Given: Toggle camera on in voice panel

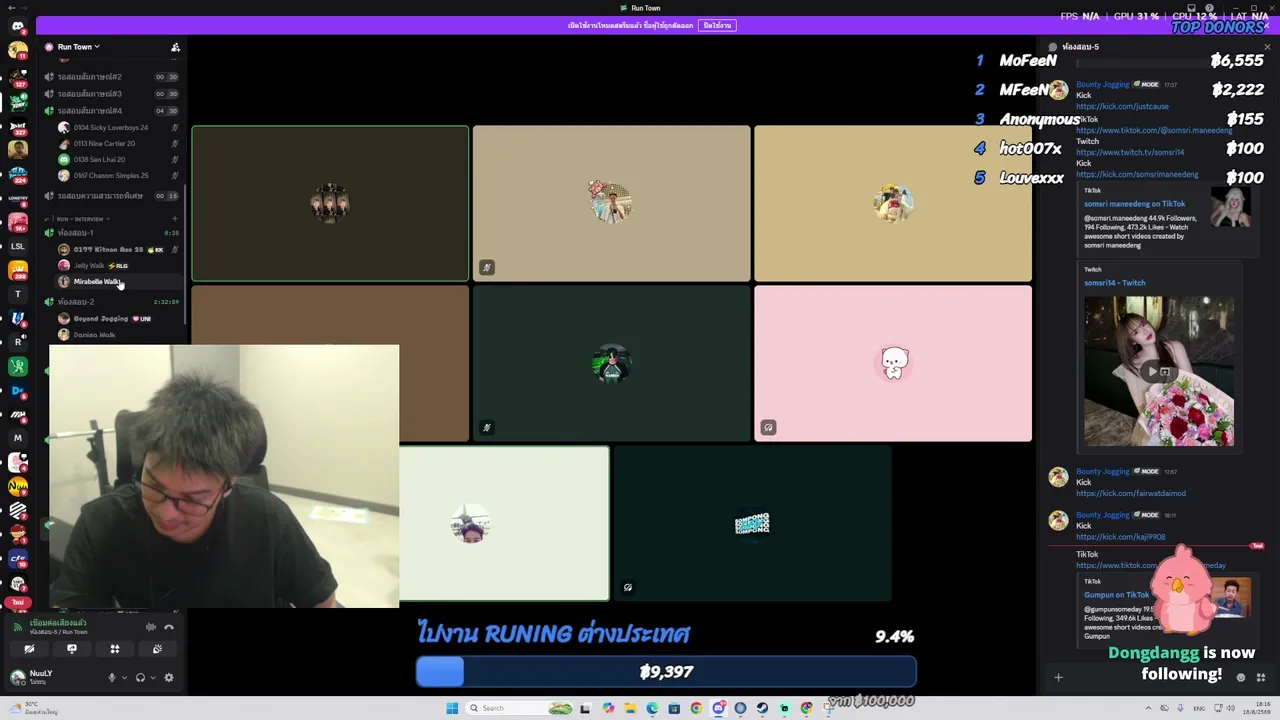Looking at the screenshot, I should [29, 650].
